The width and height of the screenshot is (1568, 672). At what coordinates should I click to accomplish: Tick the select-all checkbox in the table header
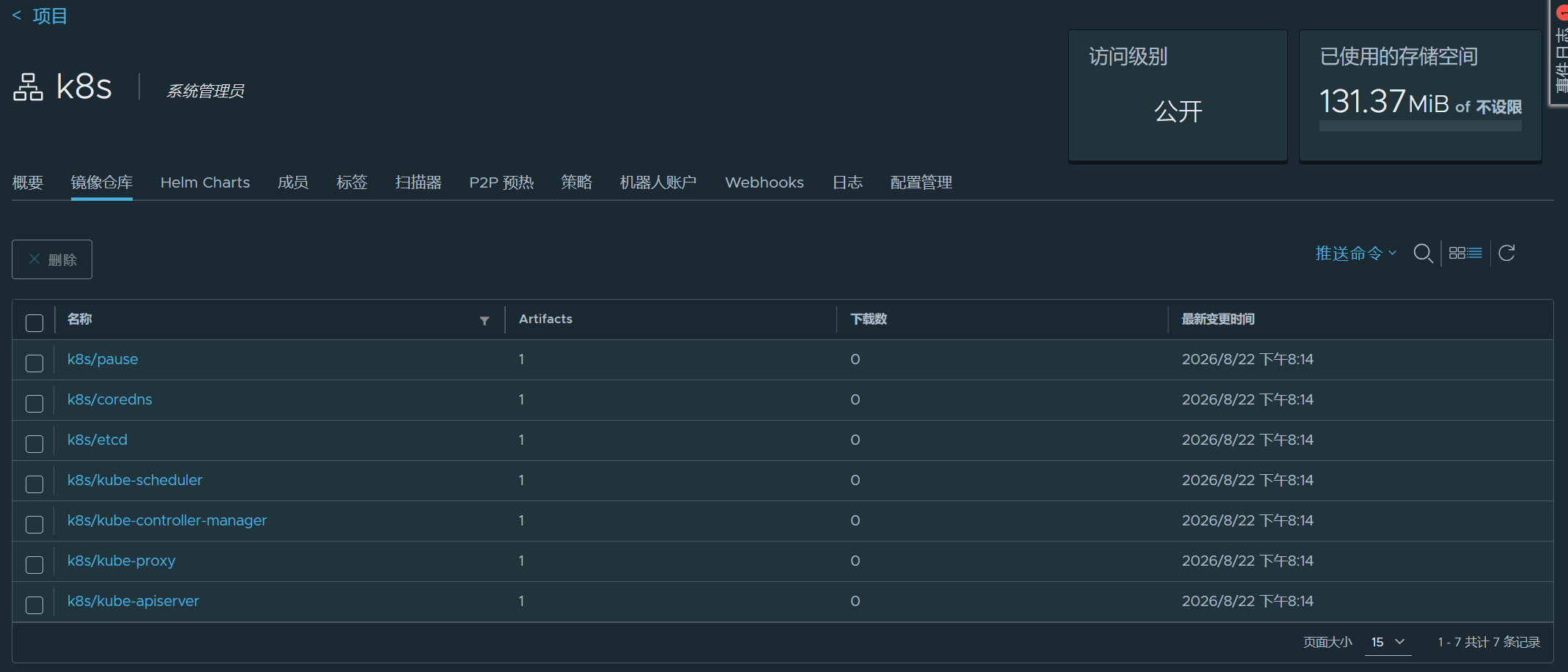[34, 322]
